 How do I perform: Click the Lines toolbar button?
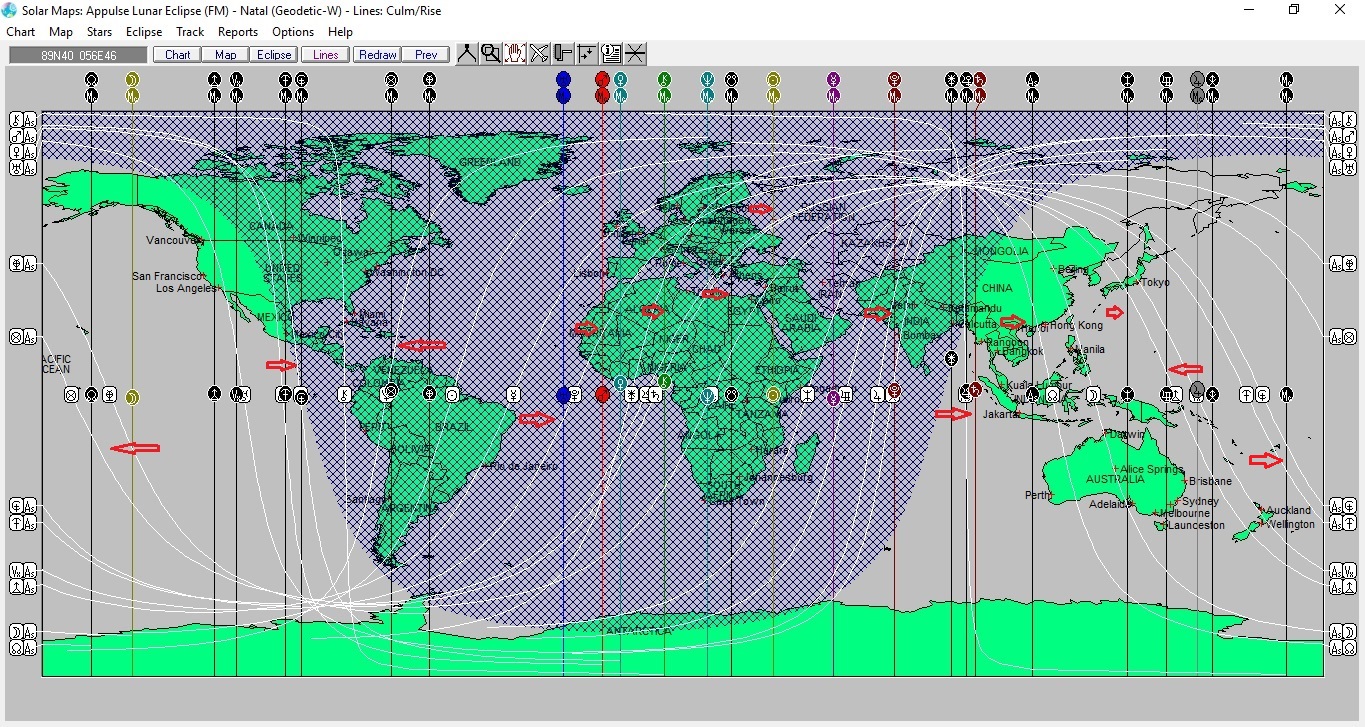point(325,55)
